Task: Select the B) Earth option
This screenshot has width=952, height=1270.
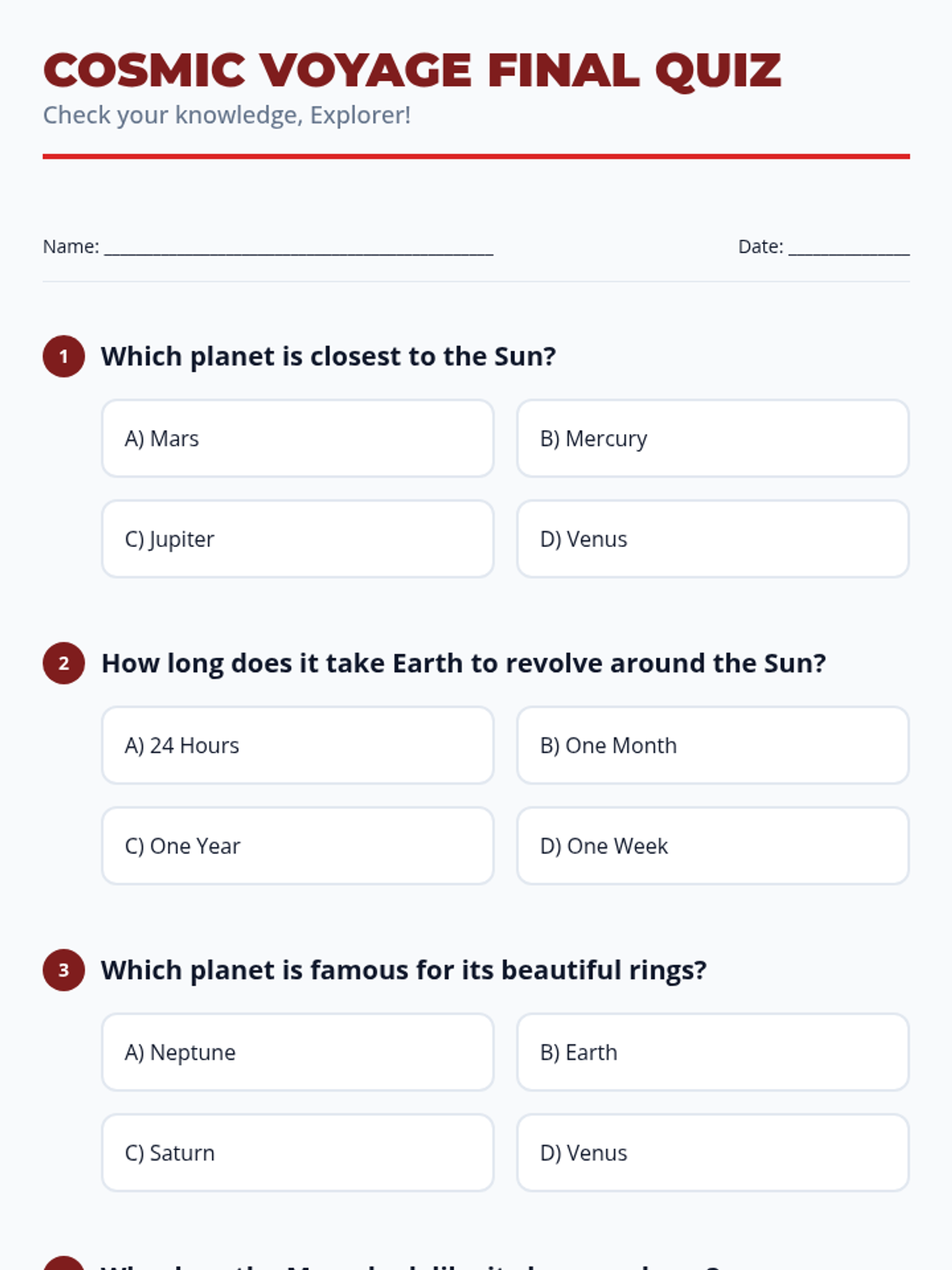Action: tap(712, 1052)
